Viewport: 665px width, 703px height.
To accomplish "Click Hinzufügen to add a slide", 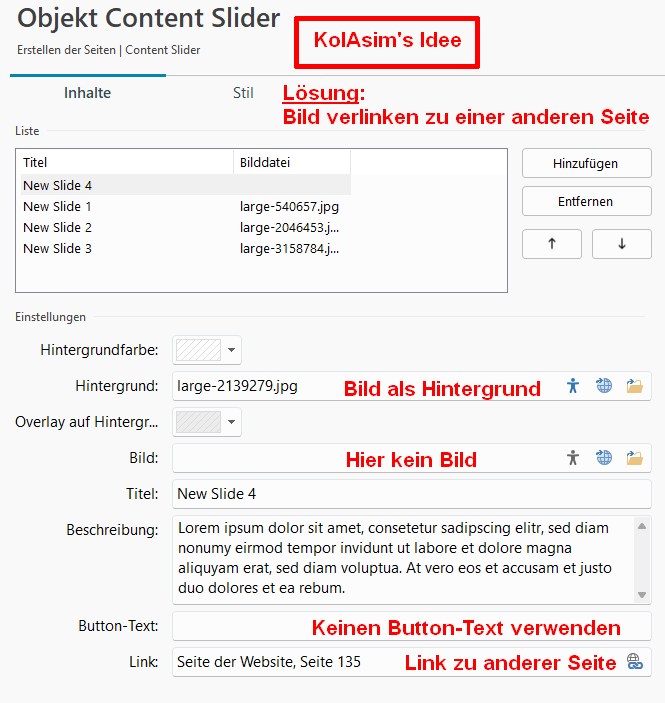I will [587, 163].
